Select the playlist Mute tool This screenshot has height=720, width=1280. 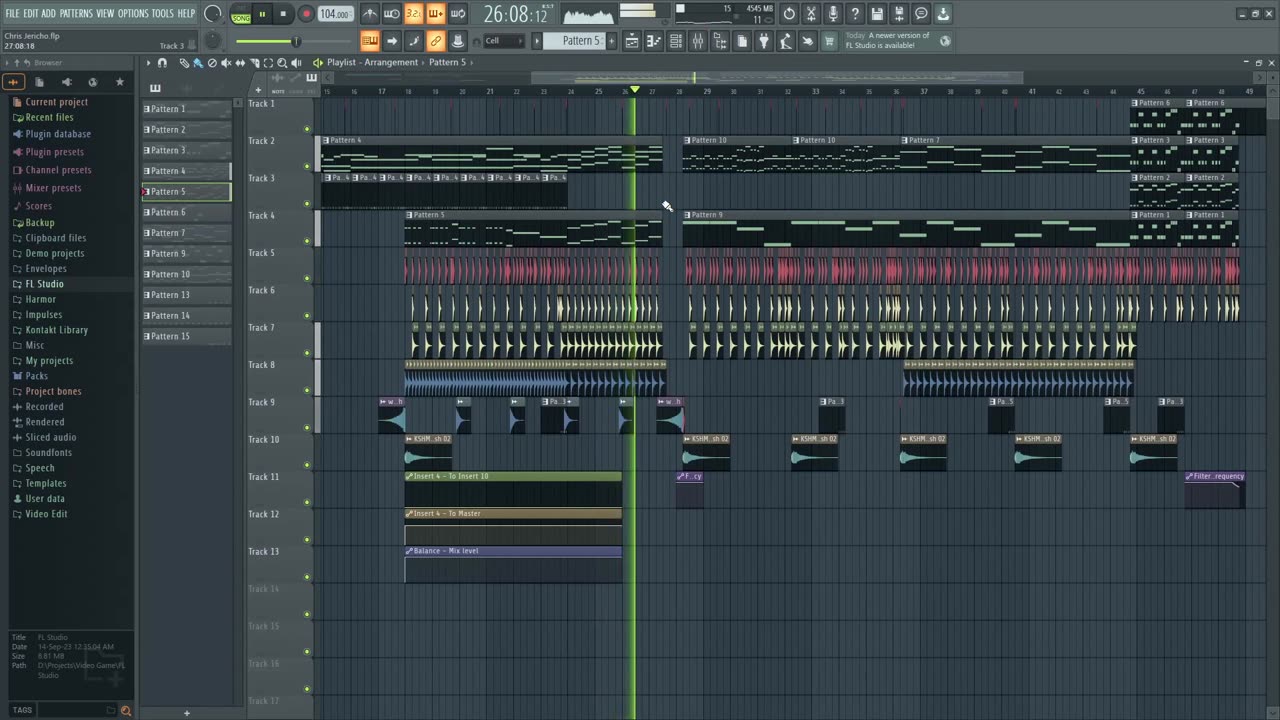226,63
